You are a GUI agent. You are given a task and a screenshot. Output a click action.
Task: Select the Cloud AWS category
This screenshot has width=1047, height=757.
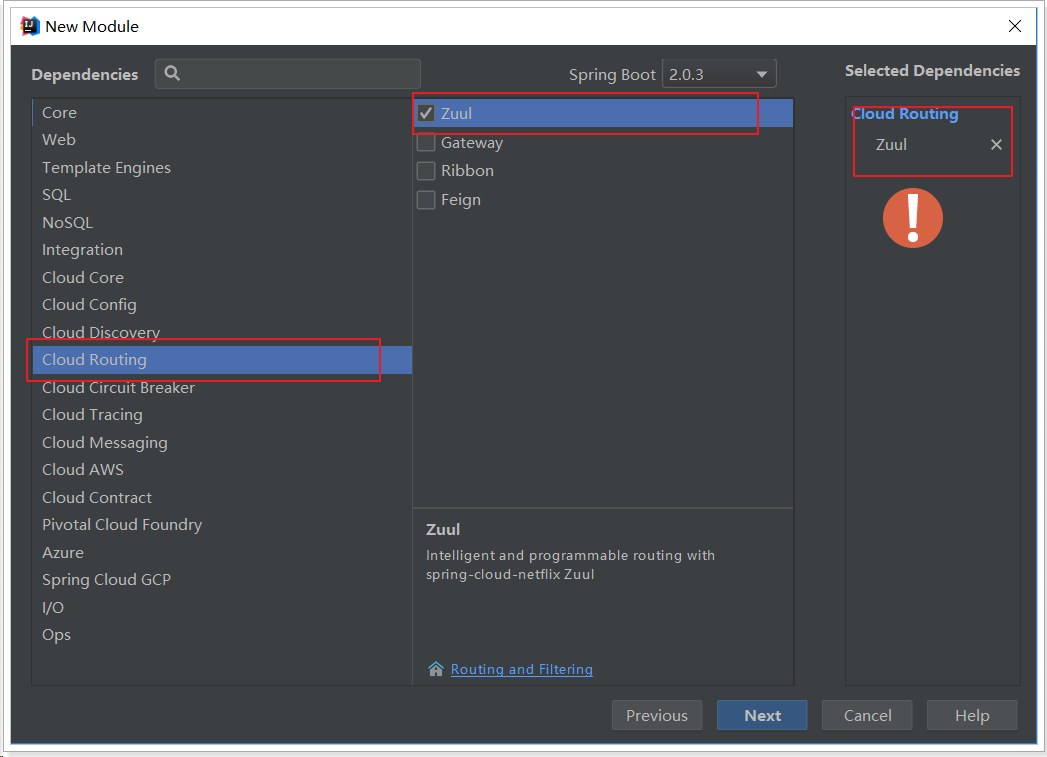pos(222,470)
